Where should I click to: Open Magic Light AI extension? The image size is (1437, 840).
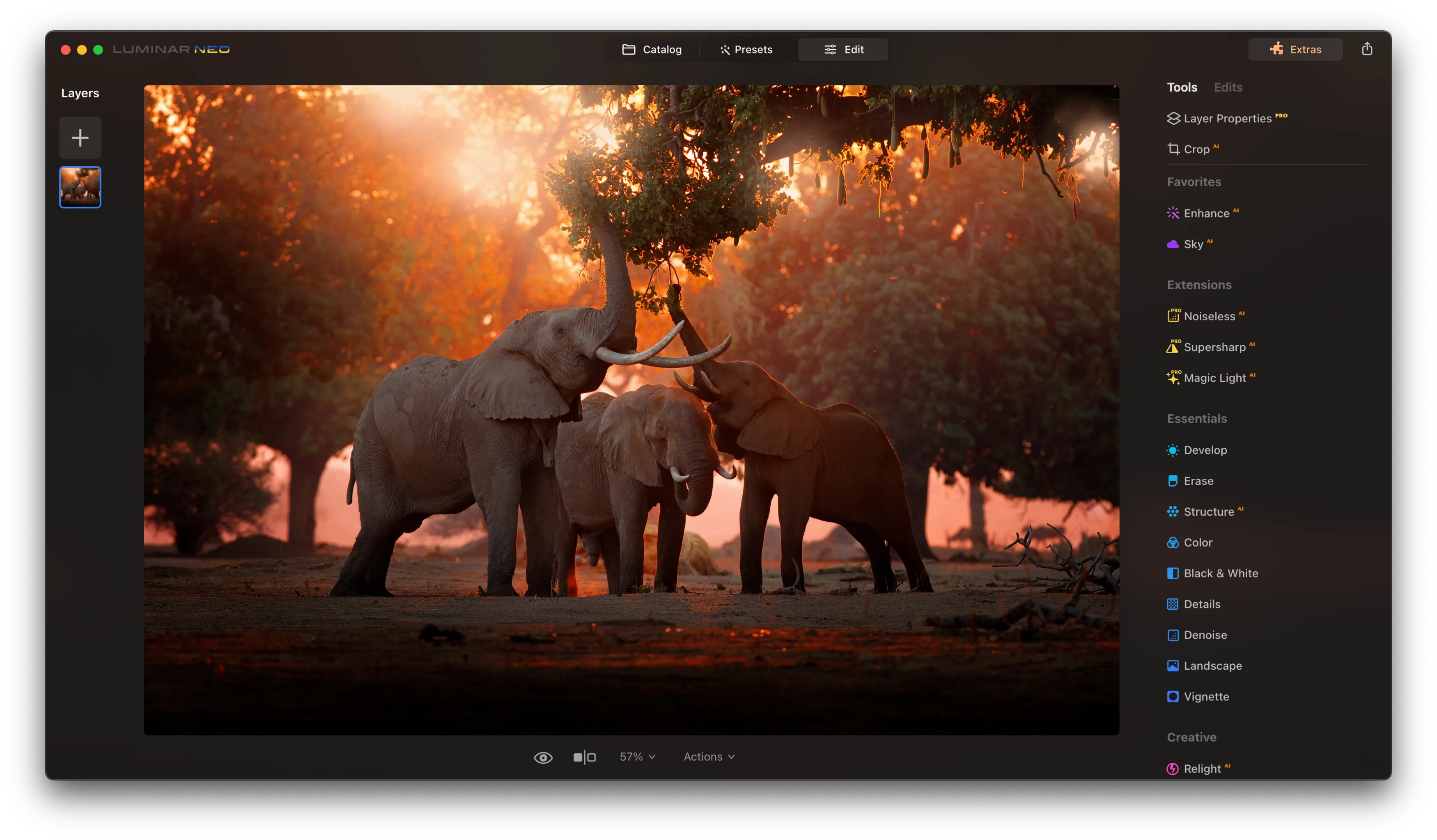pos(1214,378)
